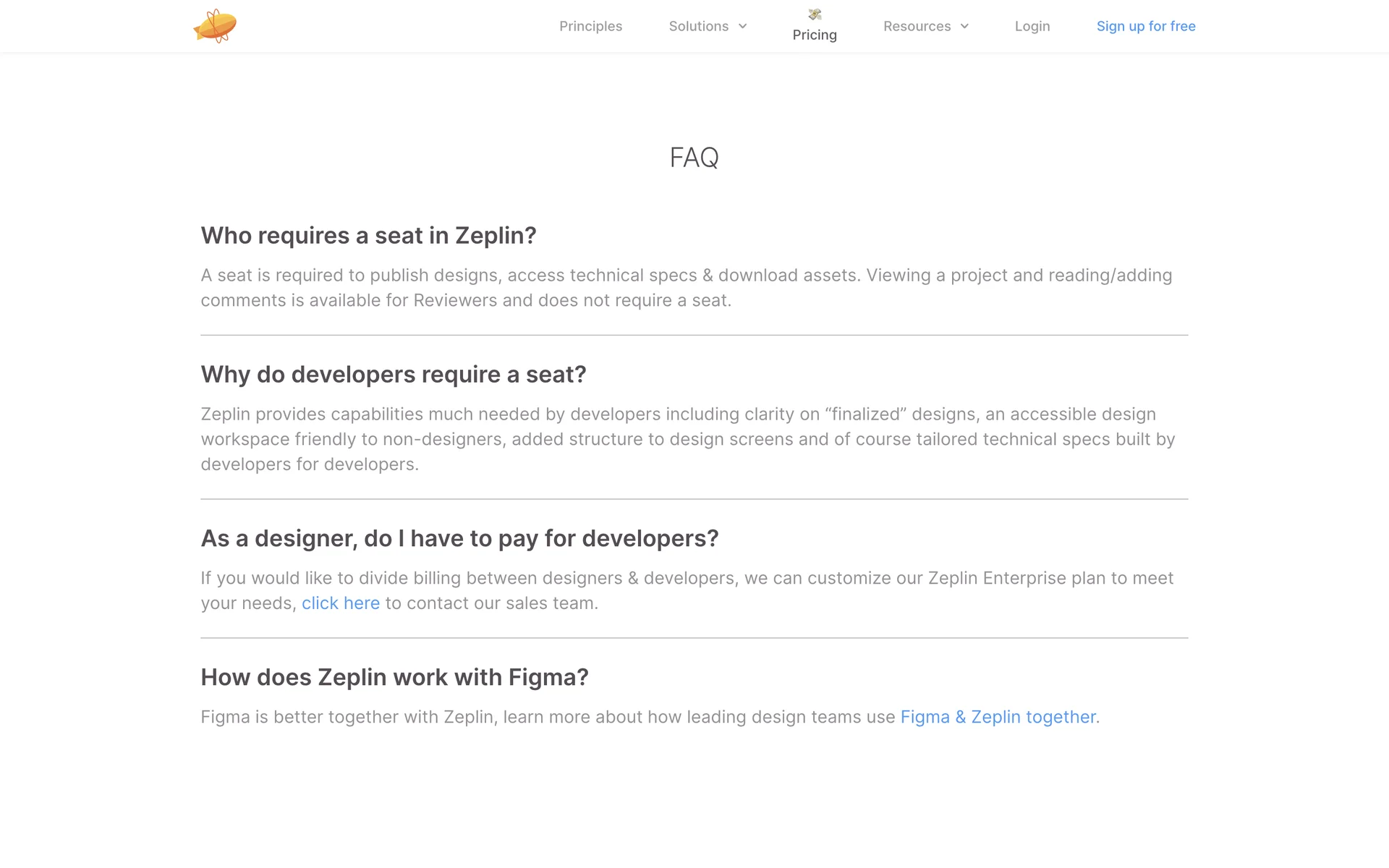
Task: Open the Principles page
Action: pos(590,26)
